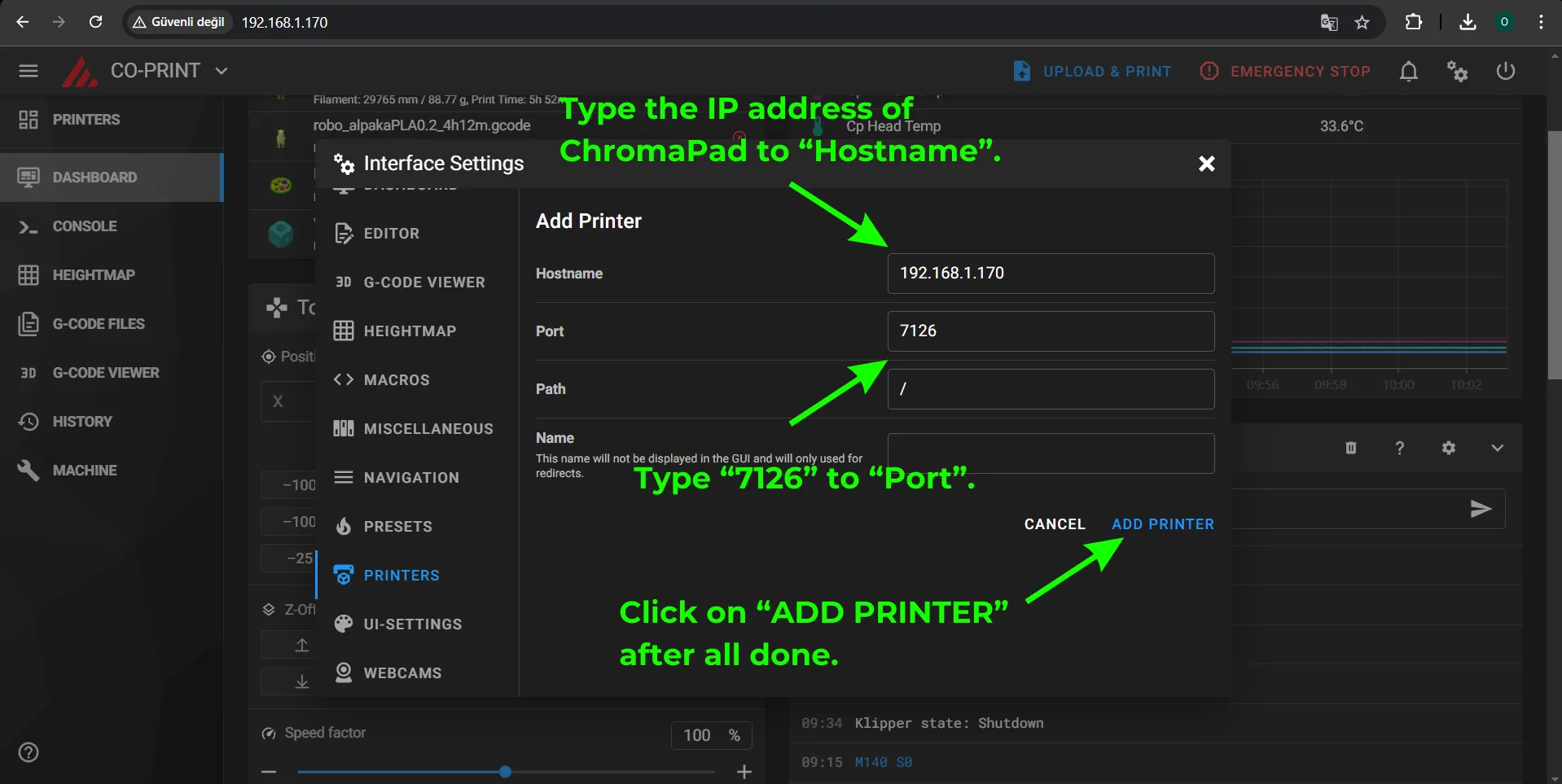Select Webcams tab in Interface Settings
1562x784 pixels.
coord(417,673)
